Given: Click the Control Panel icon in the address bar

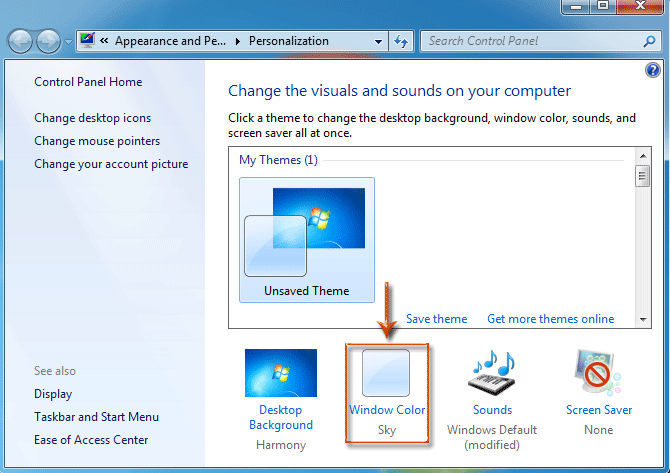Looking at the screenshot, I should point(87,41).
